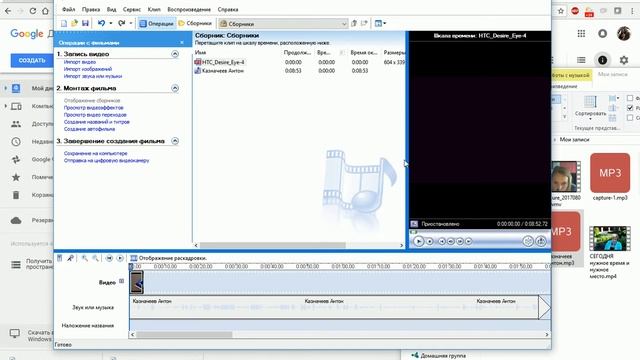Click the Narrate Timeline microphone icon
Image resolution: width=640 pixels, height=360 pixels.
[70, 258]
